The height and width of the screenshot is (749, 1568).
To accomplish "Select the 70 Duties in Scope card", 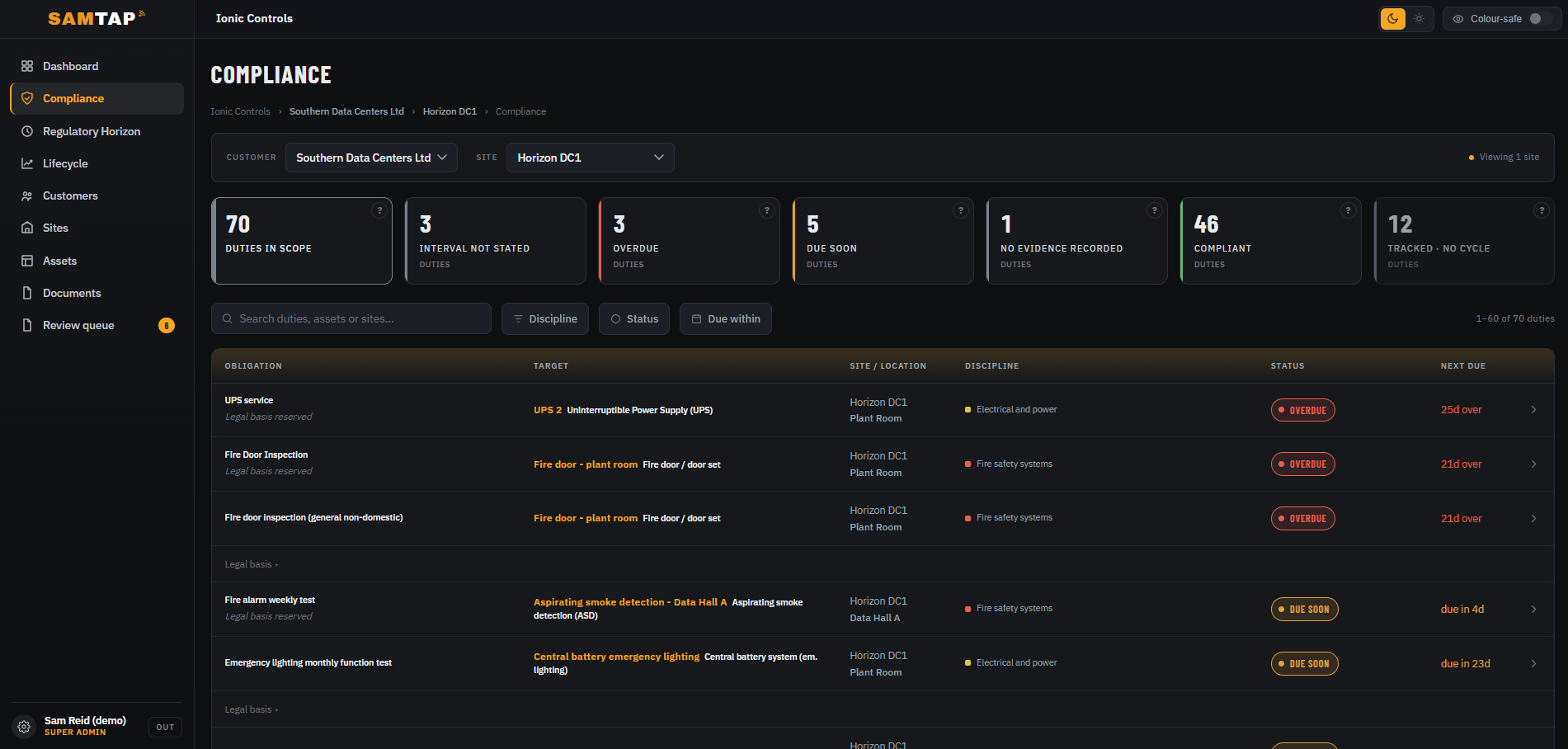I will click(x=302, y=241).
